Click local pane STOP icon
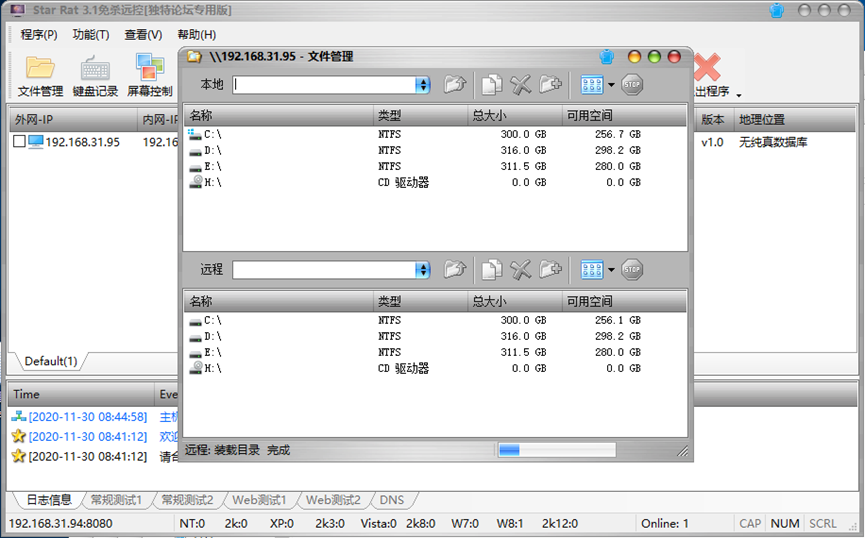The image size is (865, 538). [x=632, y=84]
